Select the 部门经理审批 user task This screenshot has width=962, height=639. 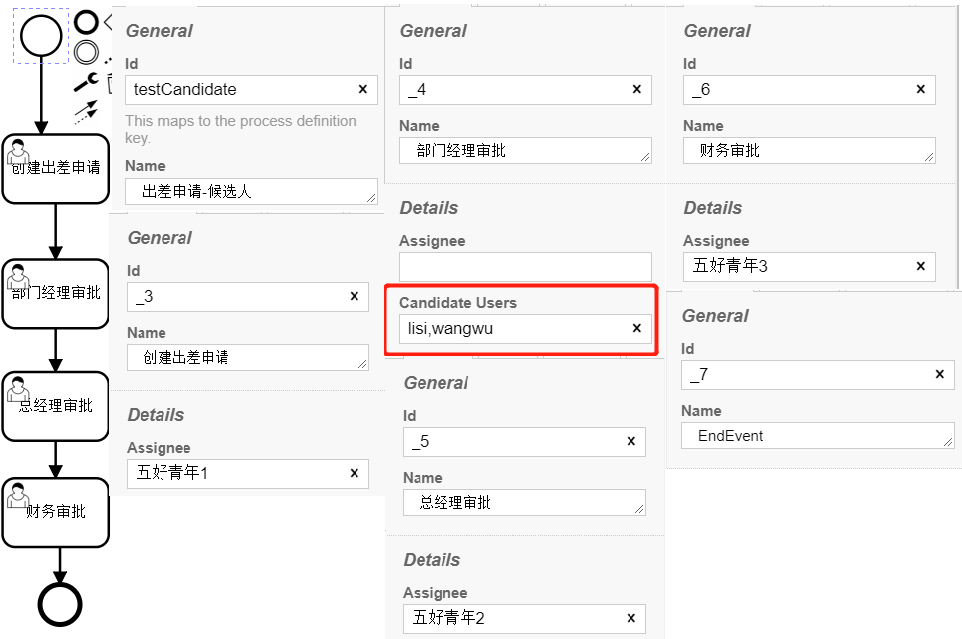coord(56,294)
